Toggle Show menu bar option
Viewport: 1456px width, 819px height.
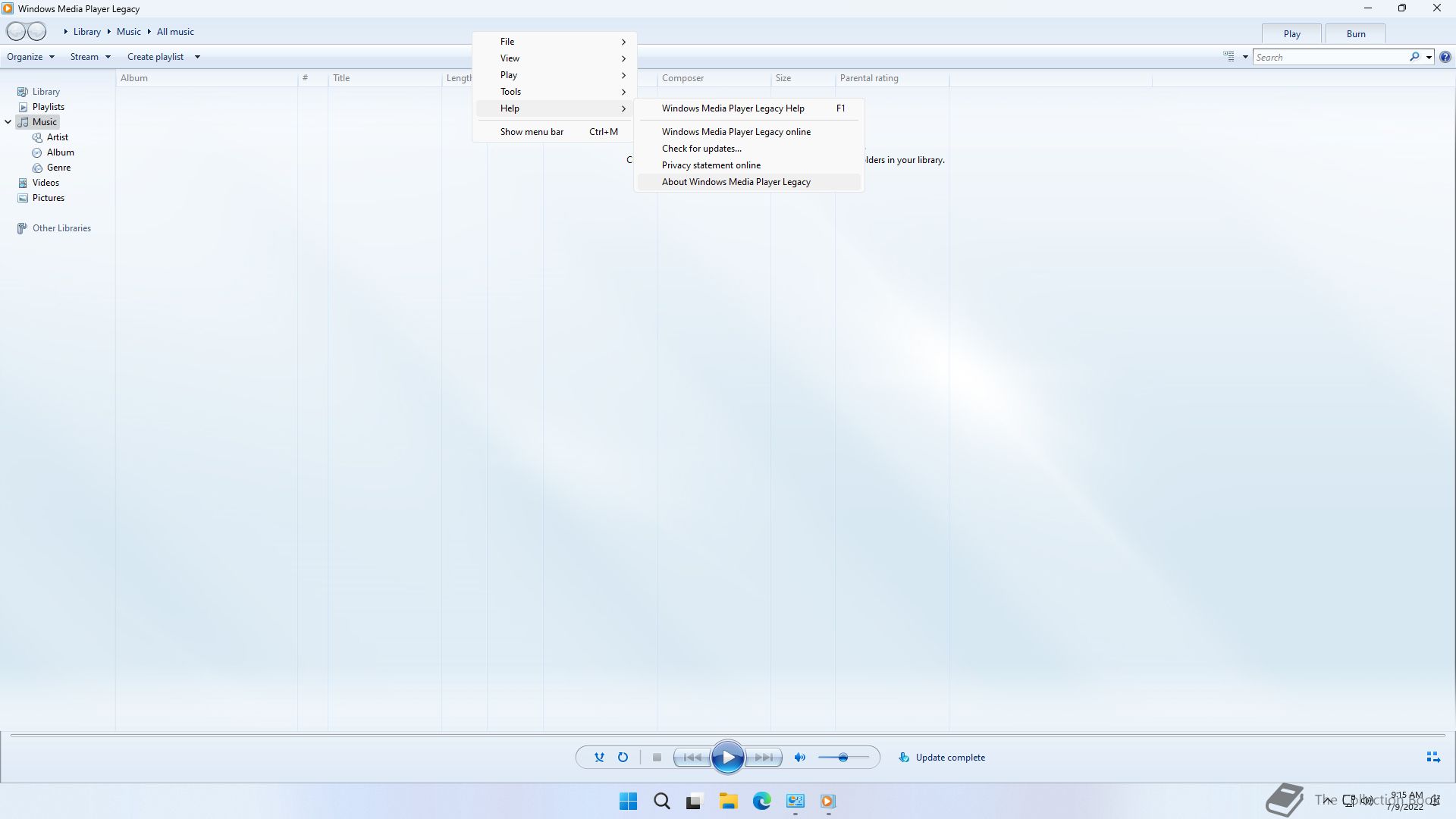pos(554,132)
